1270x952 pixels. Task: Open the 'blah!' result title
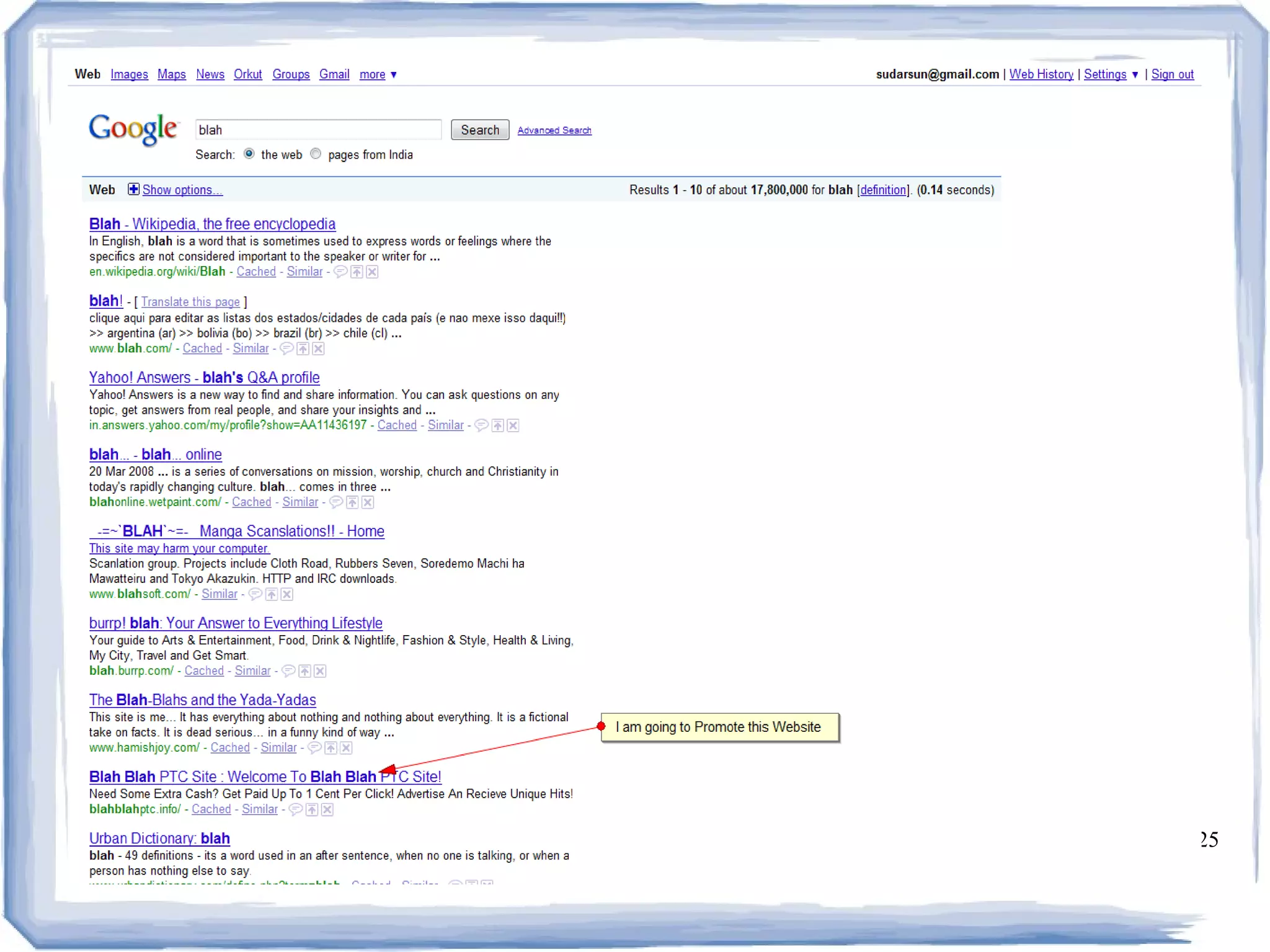pyautogui.click(x=106, y=301)
